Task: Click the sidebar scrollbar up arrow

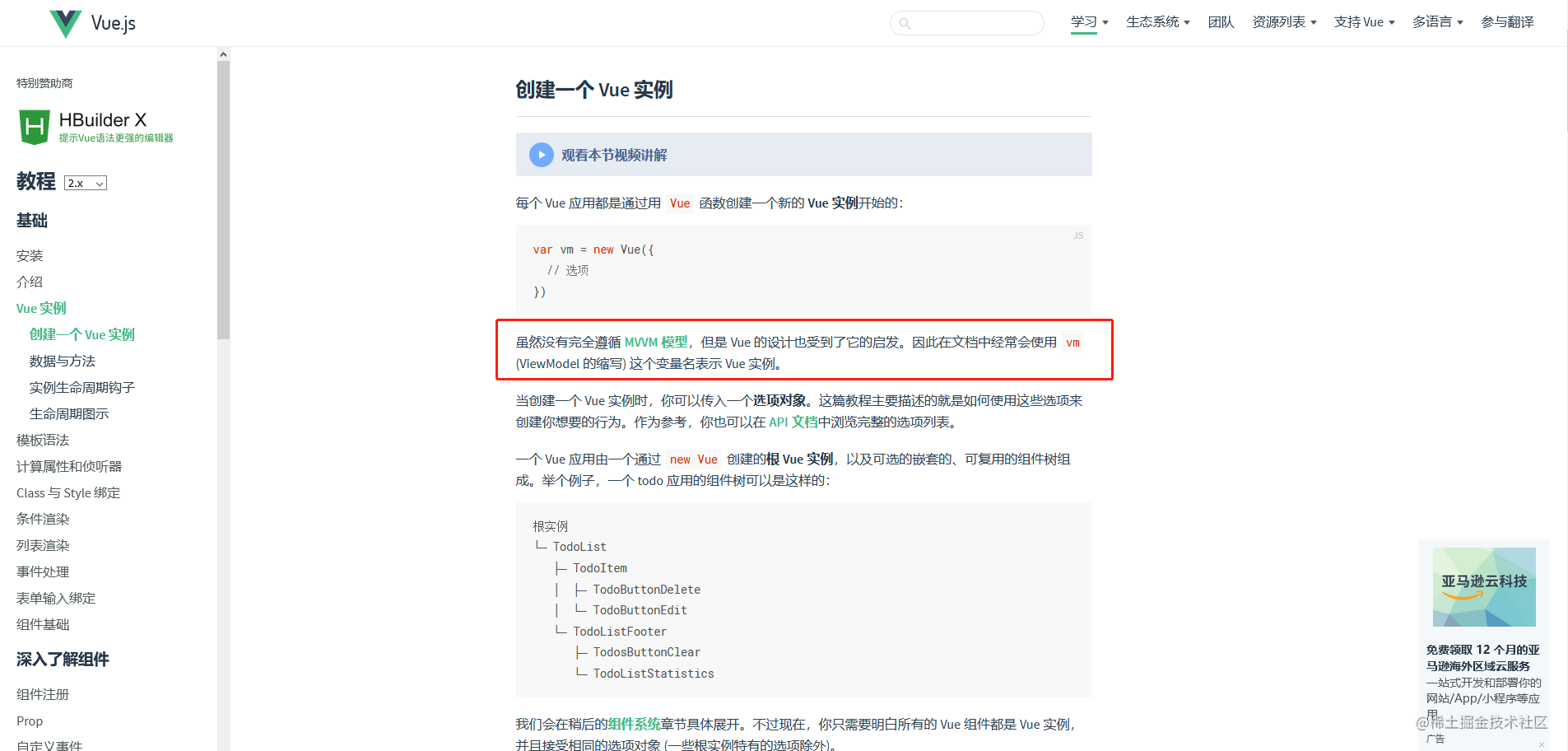Action: click(x=223, y=54)
